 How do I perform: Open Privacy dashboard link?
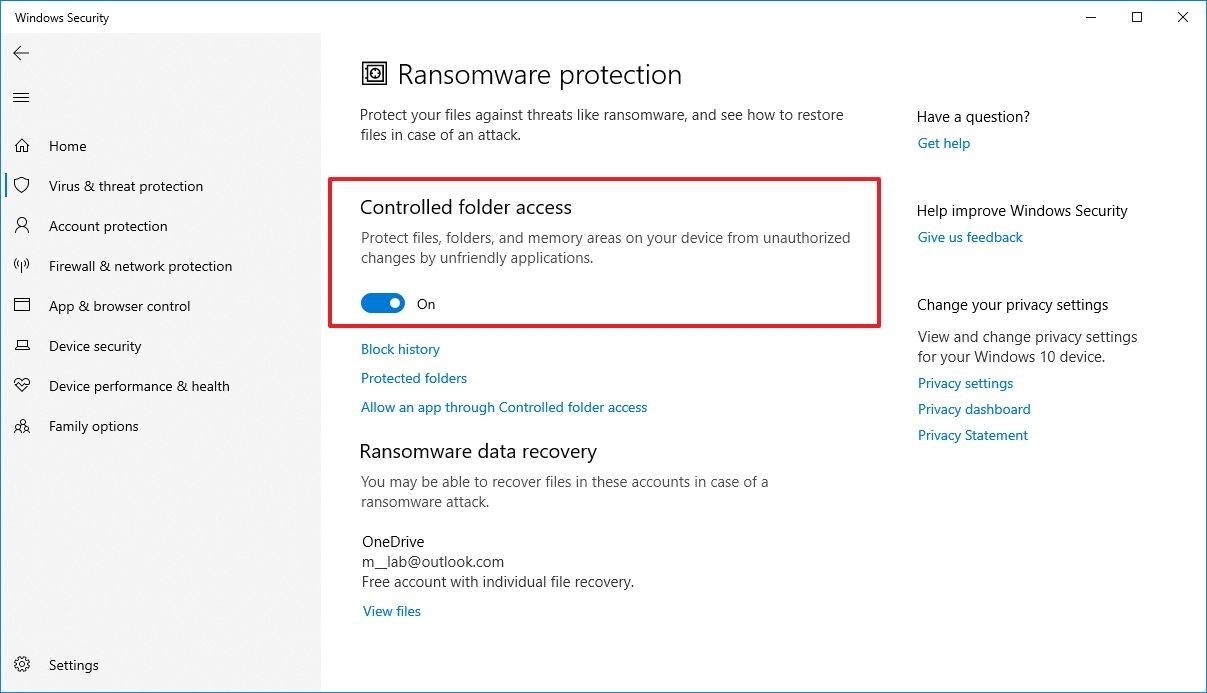973,409
